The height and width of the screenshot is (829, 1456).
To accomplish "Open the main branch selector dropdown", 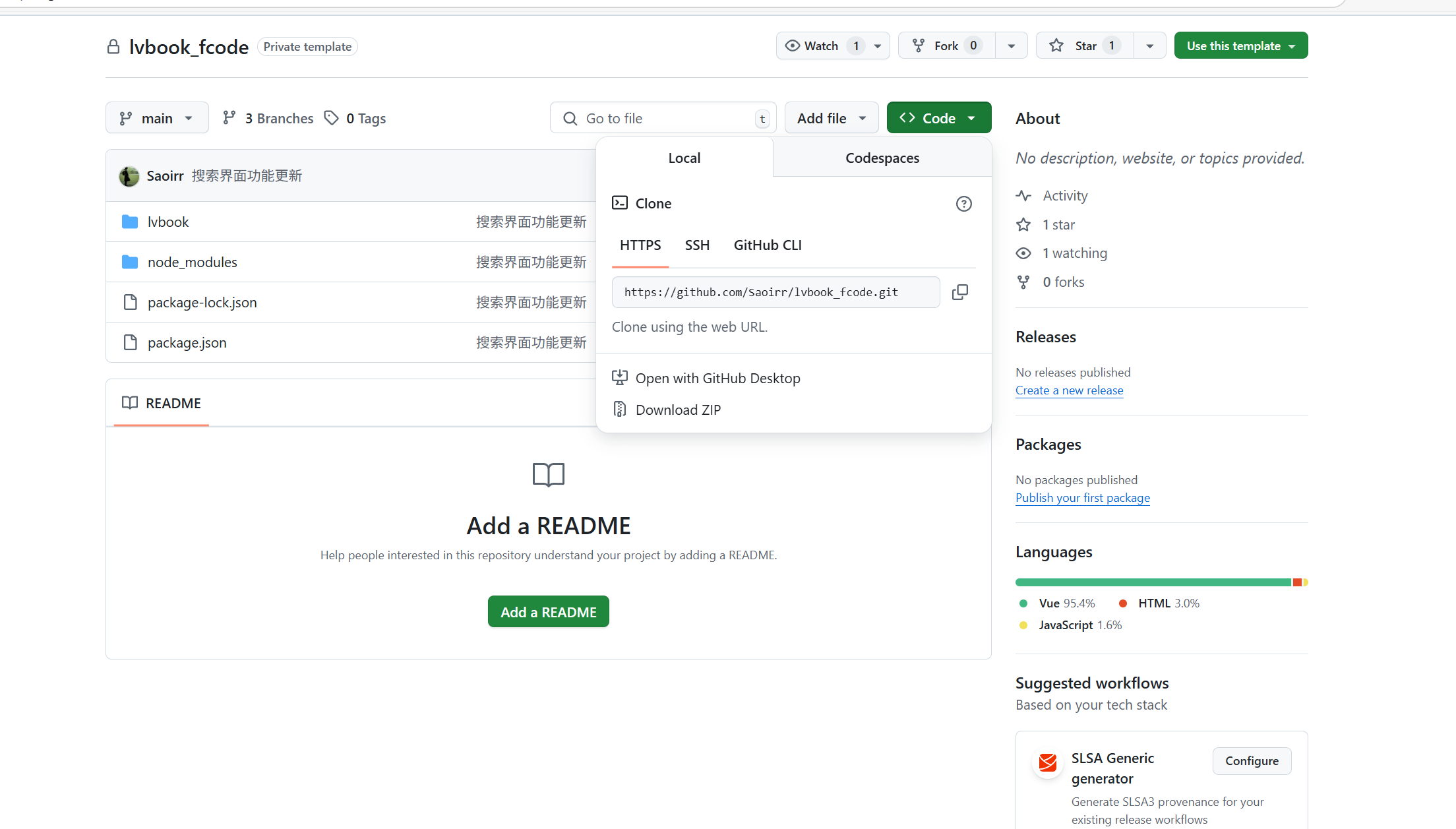I will pyautogui.click(x=157, y=118).
